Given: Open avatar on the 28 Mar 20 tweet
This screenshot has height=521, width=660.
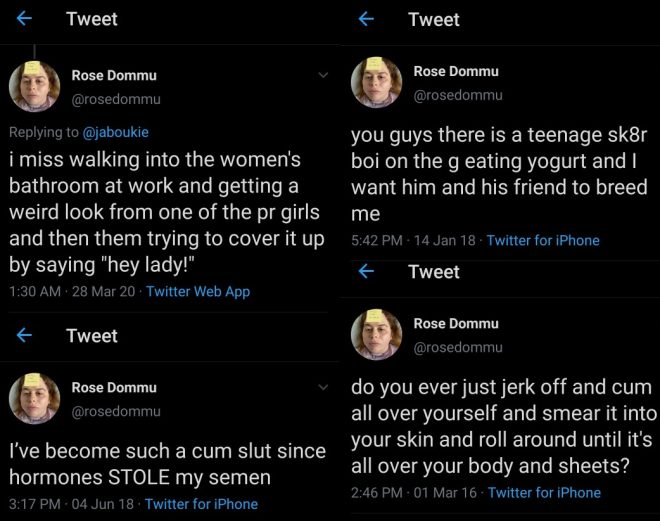Looking at the screenshot, I should [35, 86].
